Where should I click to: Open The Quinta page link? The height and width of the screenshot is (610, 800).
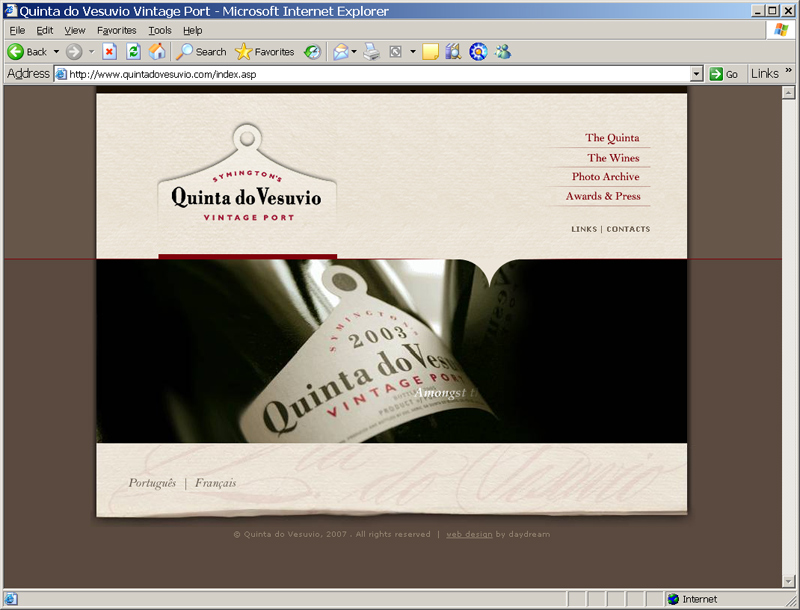[612, 138]
